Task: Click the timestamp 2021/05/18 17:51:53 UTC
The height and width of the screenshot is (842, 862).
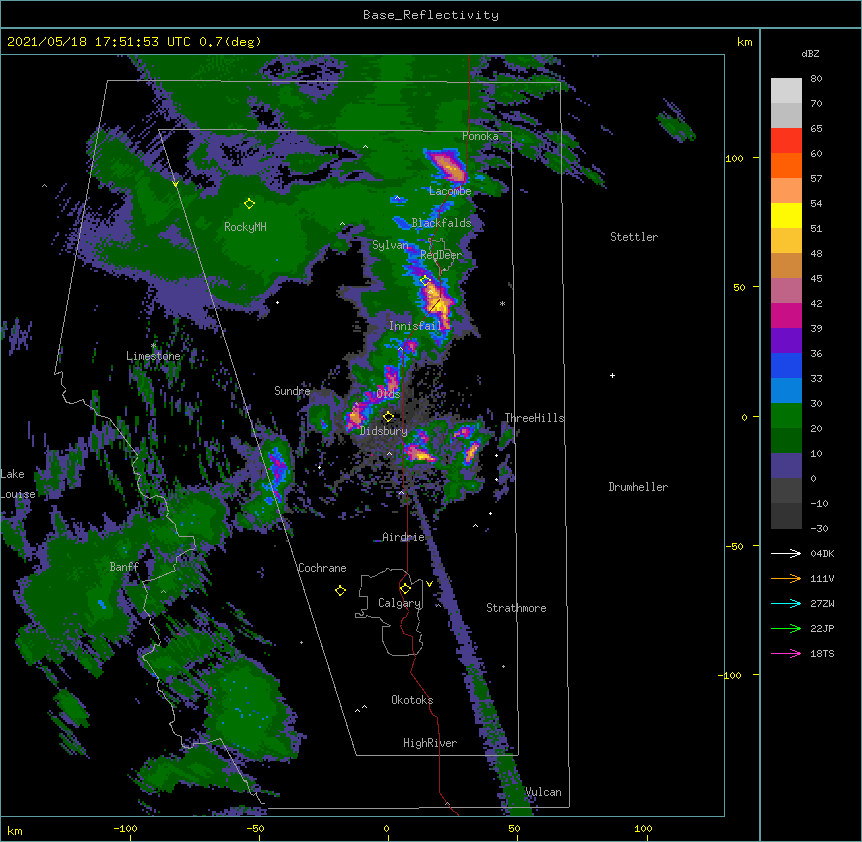Action: (x=98, y=42)
